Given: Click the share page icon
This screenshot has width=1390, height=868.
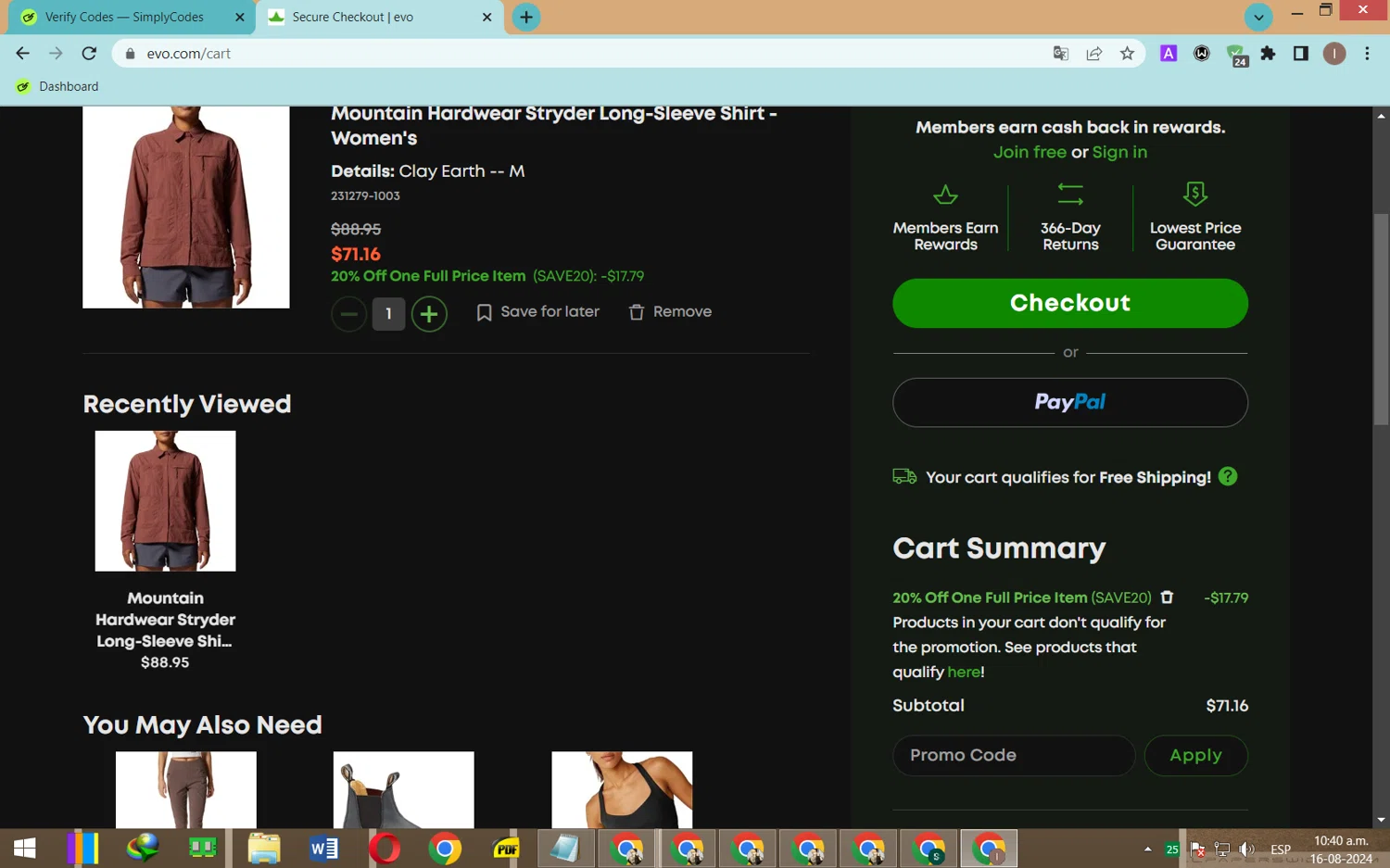Looking at the screenshot, I should click(1094, 54).
